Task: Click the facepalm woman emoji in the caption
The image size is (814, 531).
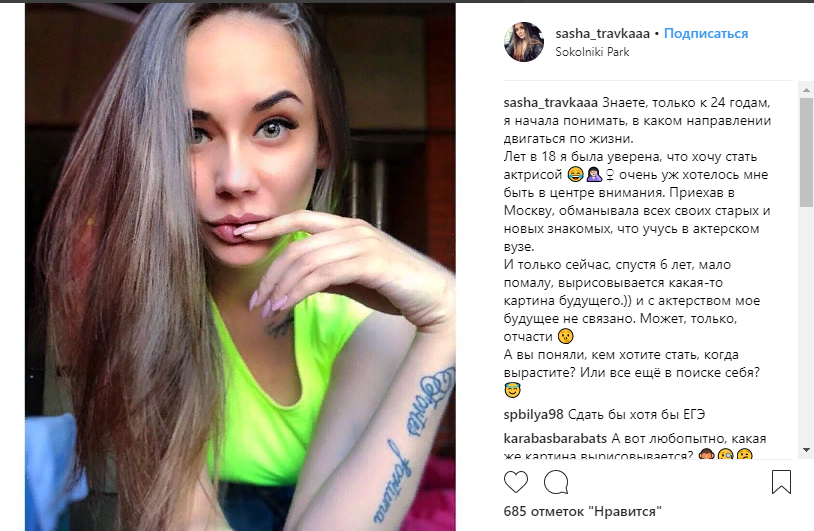Action: coord(594,175)
